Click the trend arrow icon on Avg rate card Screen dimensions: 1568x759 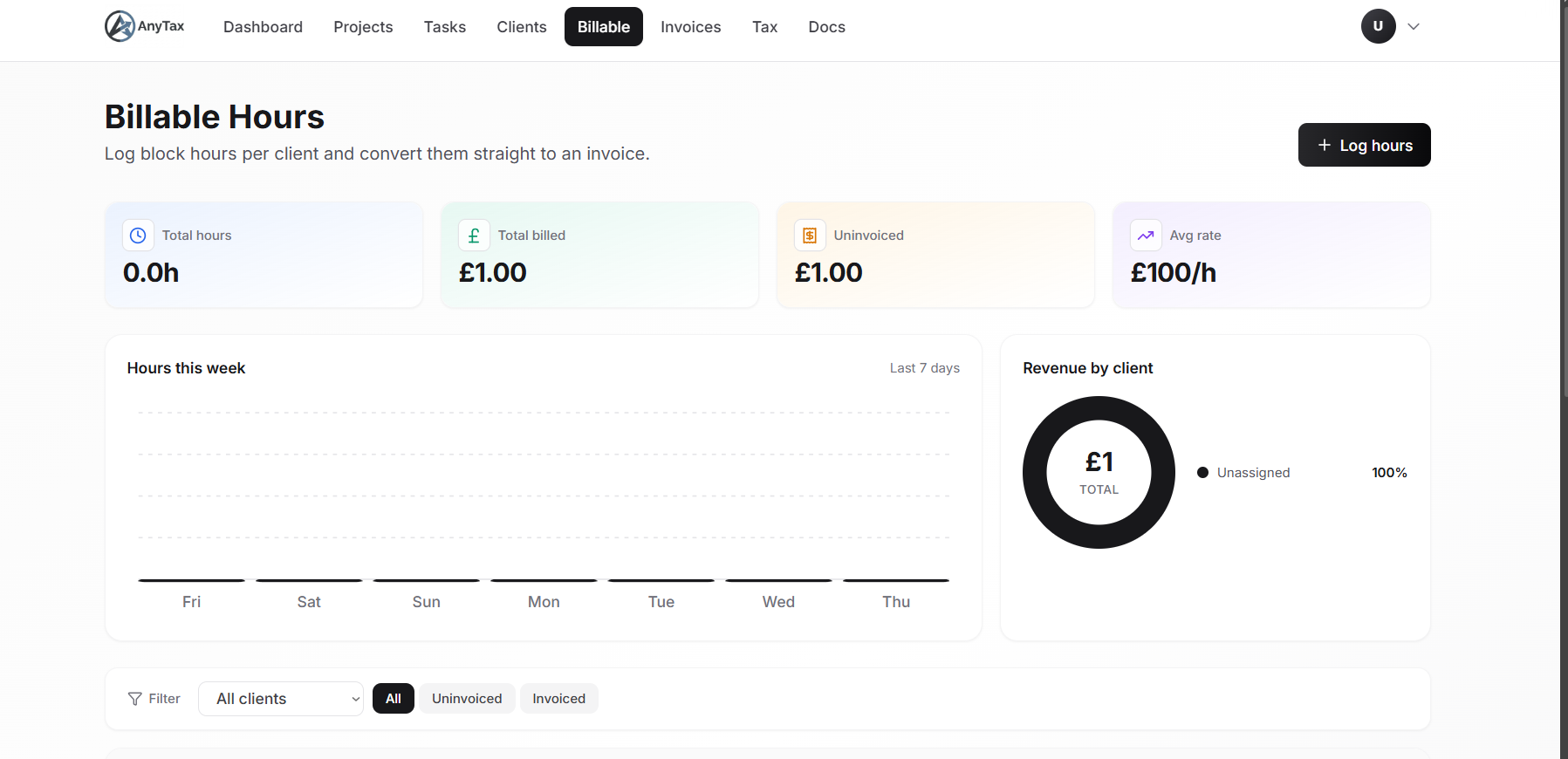1146,236
